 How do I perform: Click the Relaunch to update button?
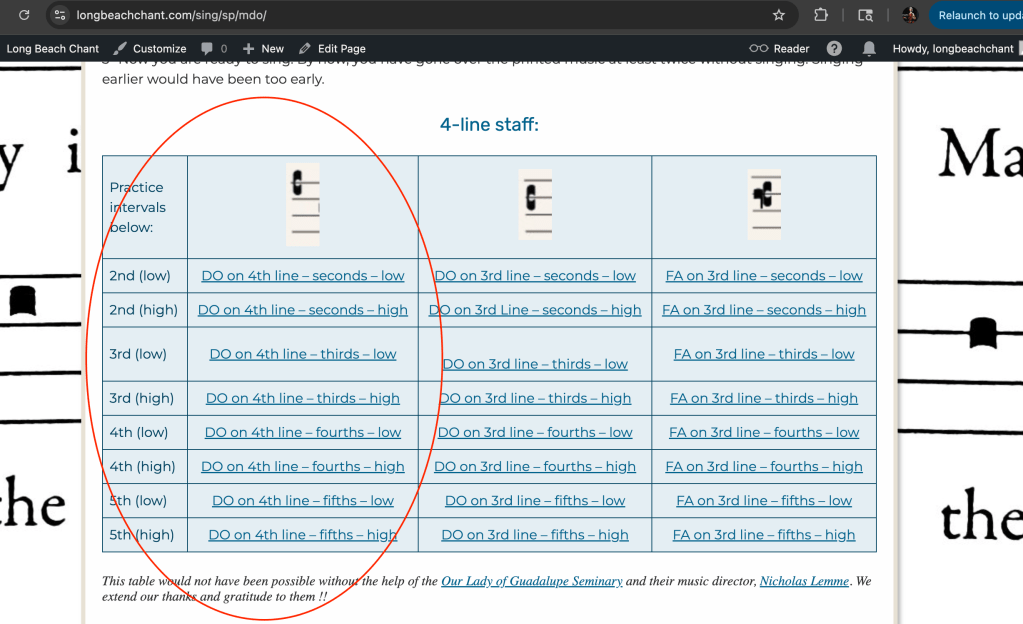pyautogui.click(x=978, y=15)
